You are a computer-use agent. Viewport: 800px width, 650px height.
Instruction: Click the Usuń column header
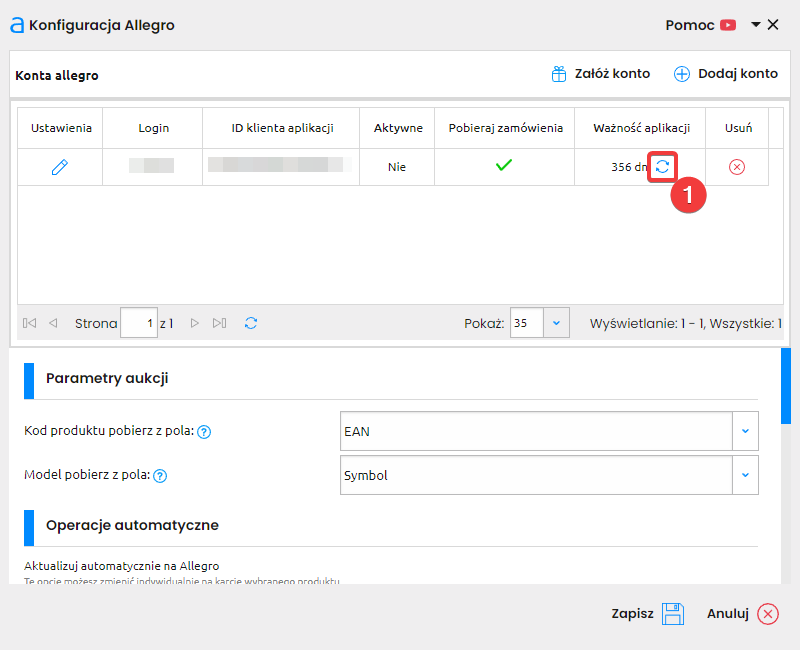(738, 128)
